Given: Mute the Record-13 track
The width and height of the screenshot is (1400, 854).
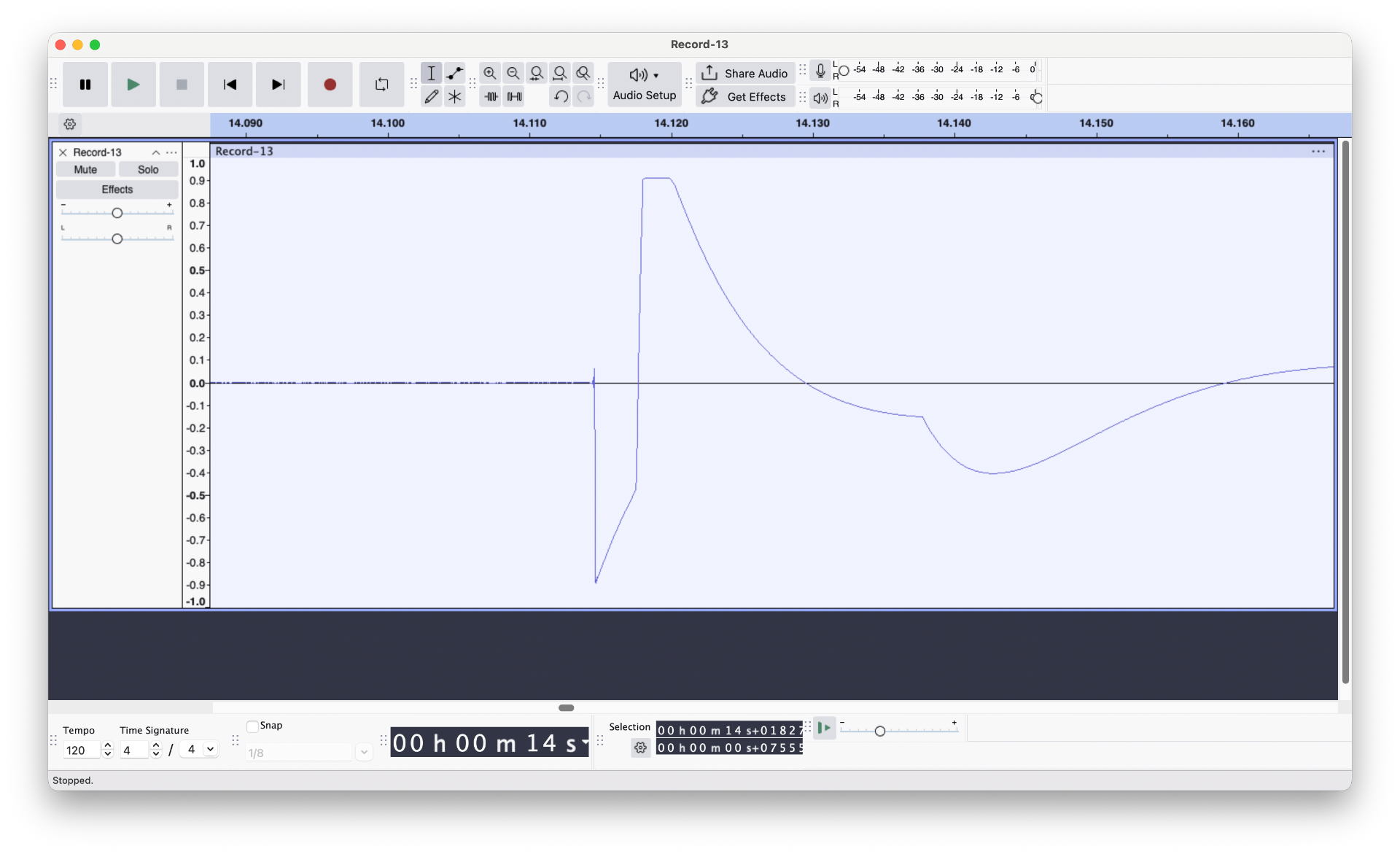Looking at the screenshot, I should pos(85,168).
